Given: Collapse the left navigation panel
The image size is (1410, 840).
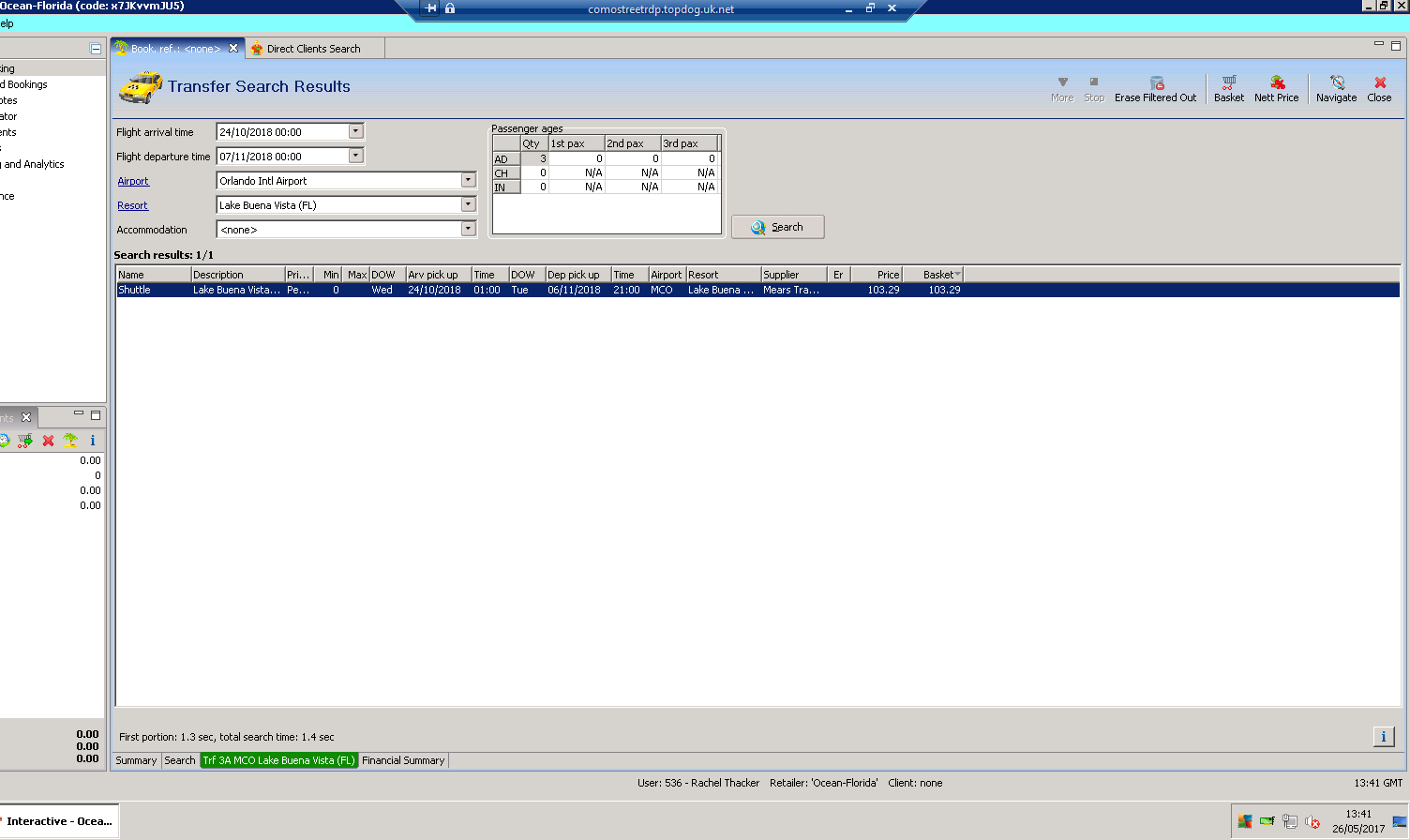Looking at the screenshot, I should 95,48.
